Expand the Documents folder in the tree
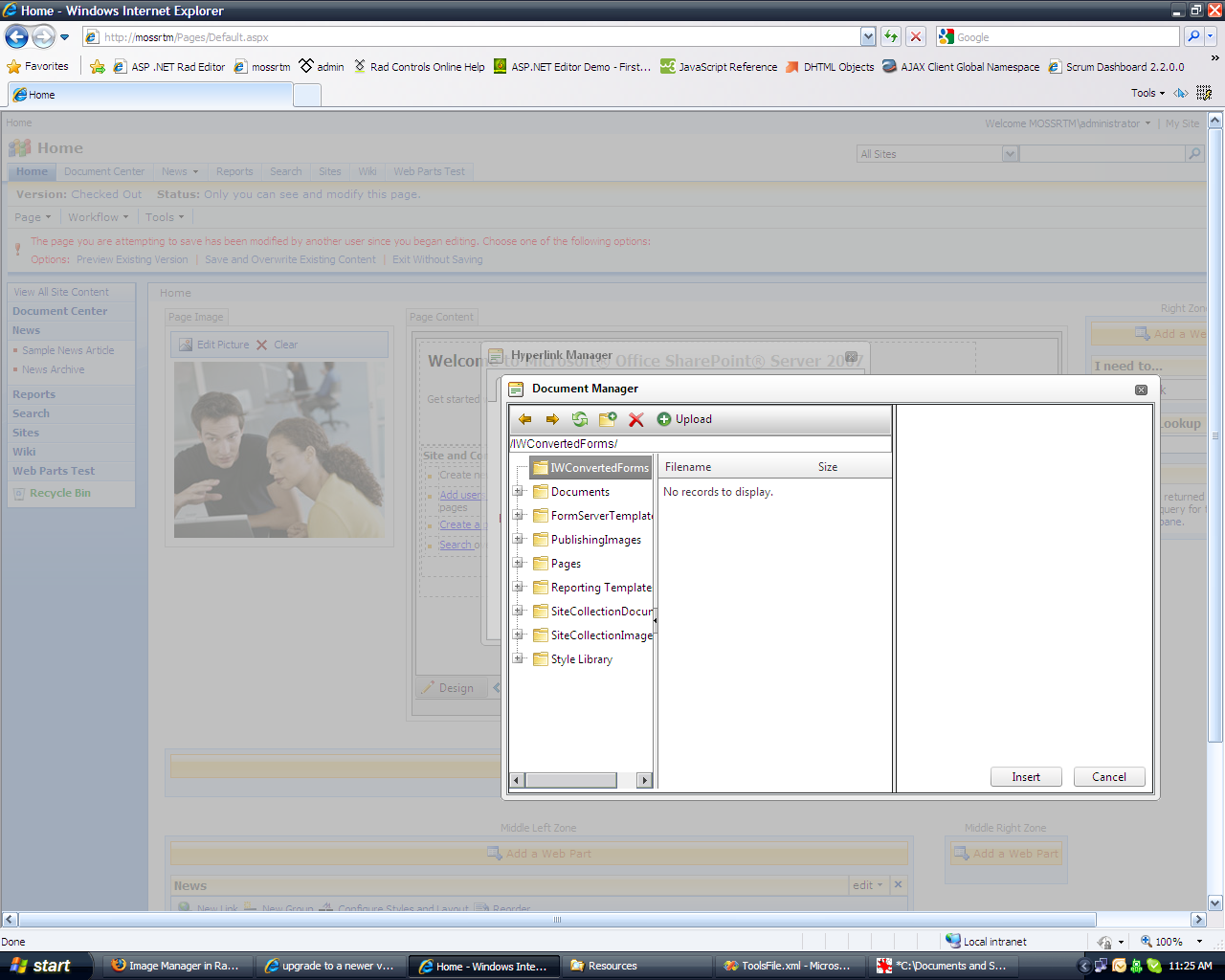This screenshot has width=1225, height=980. (x=518, y=492)
